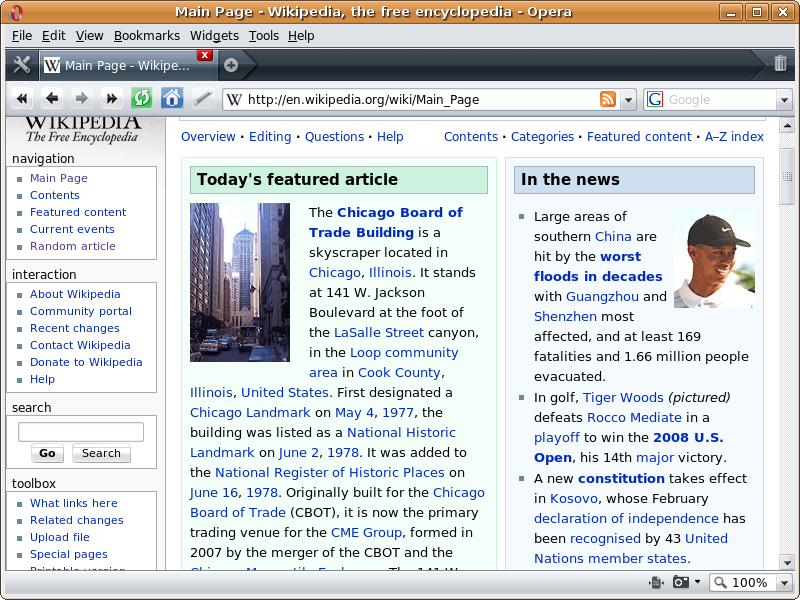The width and height of the screenshot is (800, 600).
Task: Click the Search button in sidebar
Action: (x=101, y=453)
